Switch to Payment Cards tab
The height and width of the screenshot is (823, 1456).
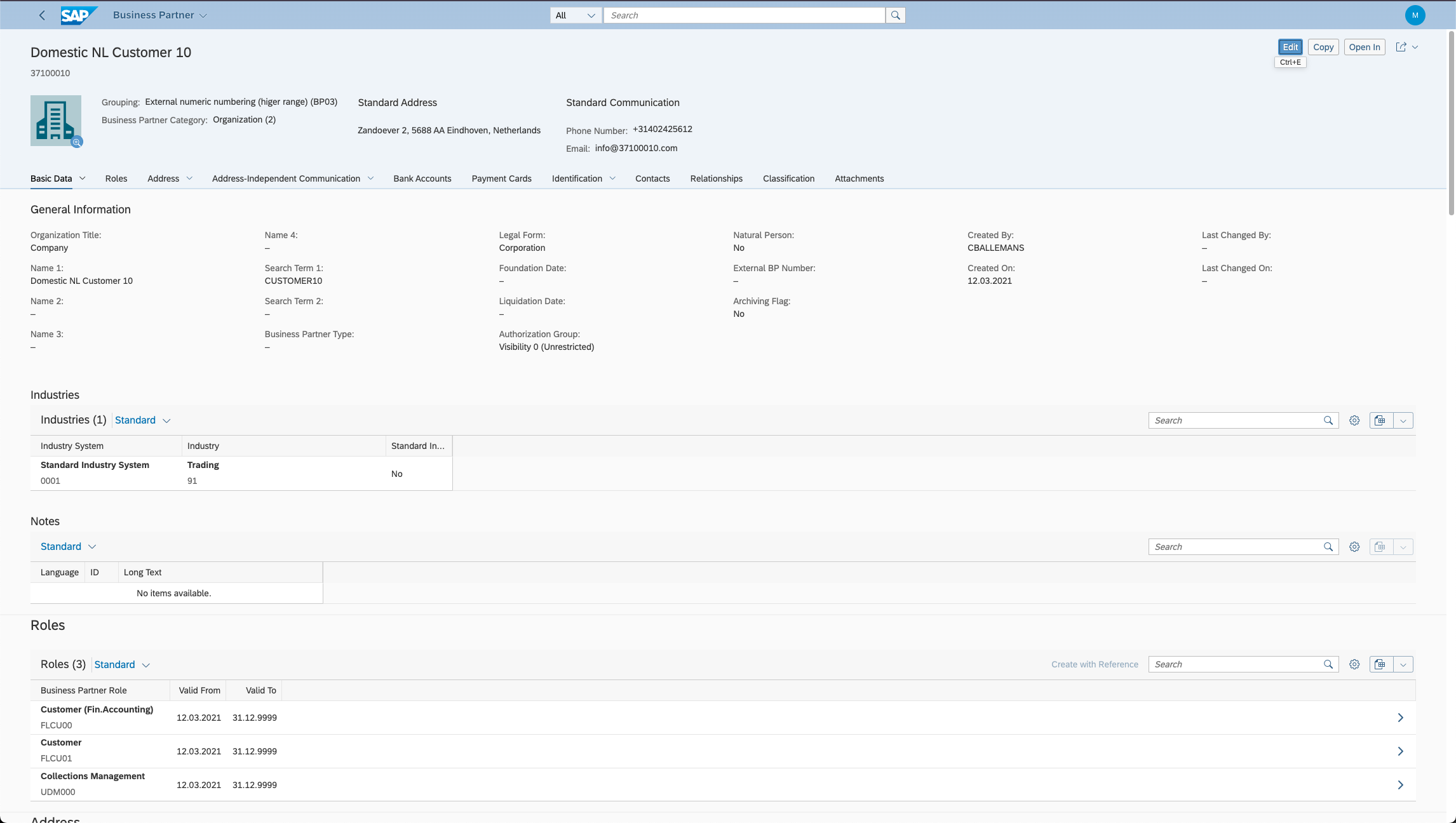pos(501,178)
